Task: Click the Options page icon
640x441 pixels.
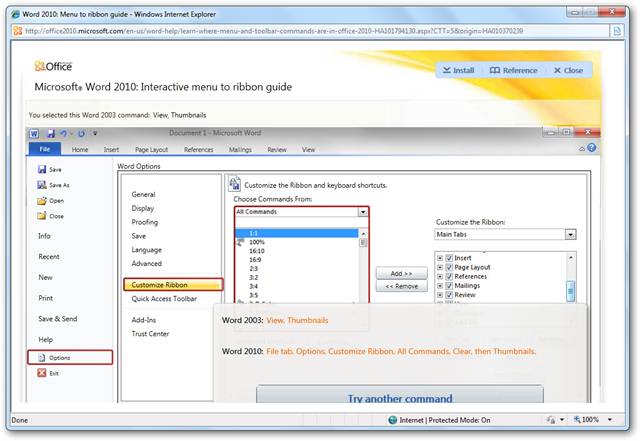Action: 42,358
